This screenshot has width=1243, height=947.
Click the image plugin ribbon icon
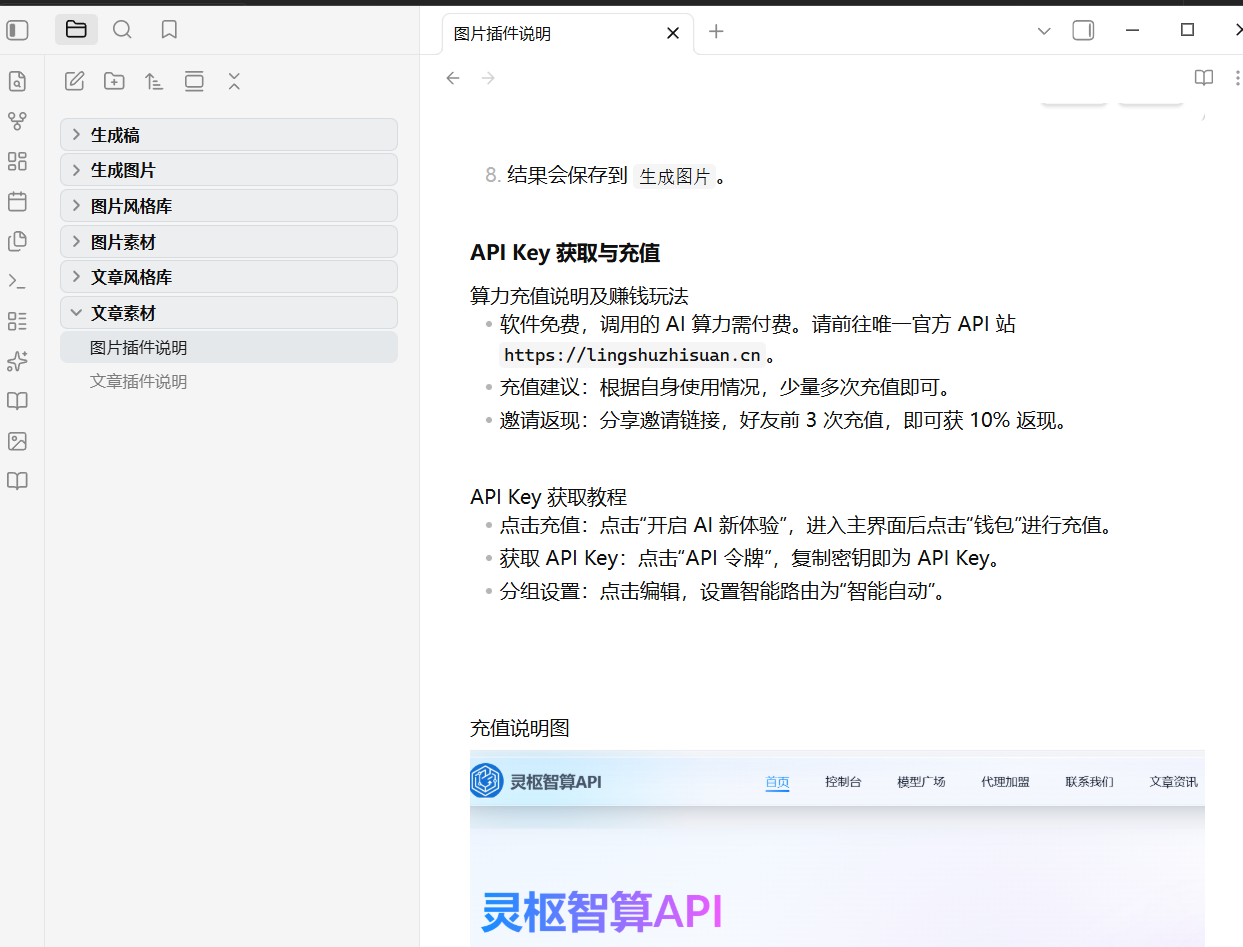(x=17, y=441)
